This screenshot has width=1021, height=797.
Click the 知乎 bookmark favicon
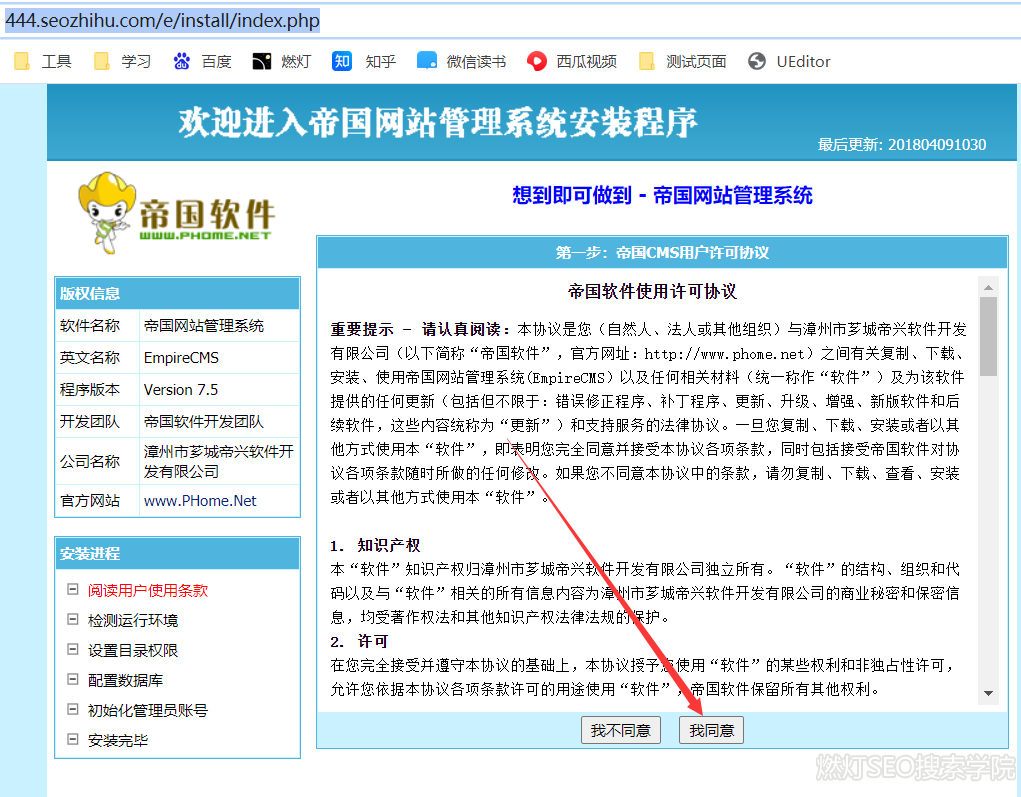click(x=342, y=61)
